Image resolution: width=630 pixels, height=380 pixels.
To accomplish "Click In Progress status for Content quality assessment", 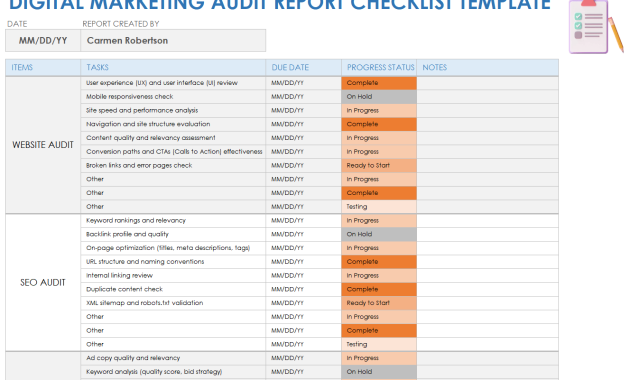I will pyautogui.click(x=379, y=138).
